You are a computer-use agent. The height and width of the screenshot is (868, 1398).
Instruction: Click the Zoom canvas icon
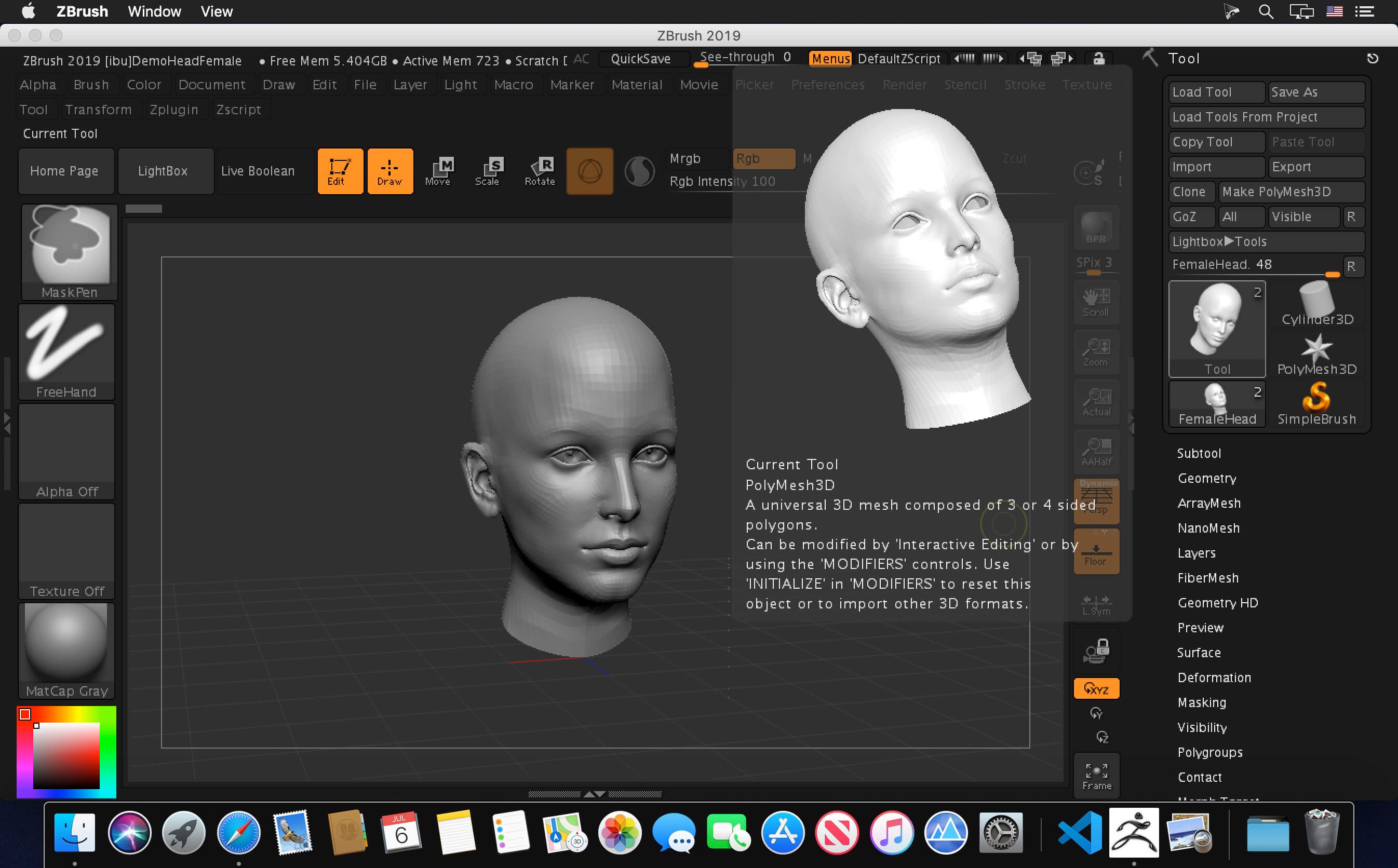tap(1097, 352)
